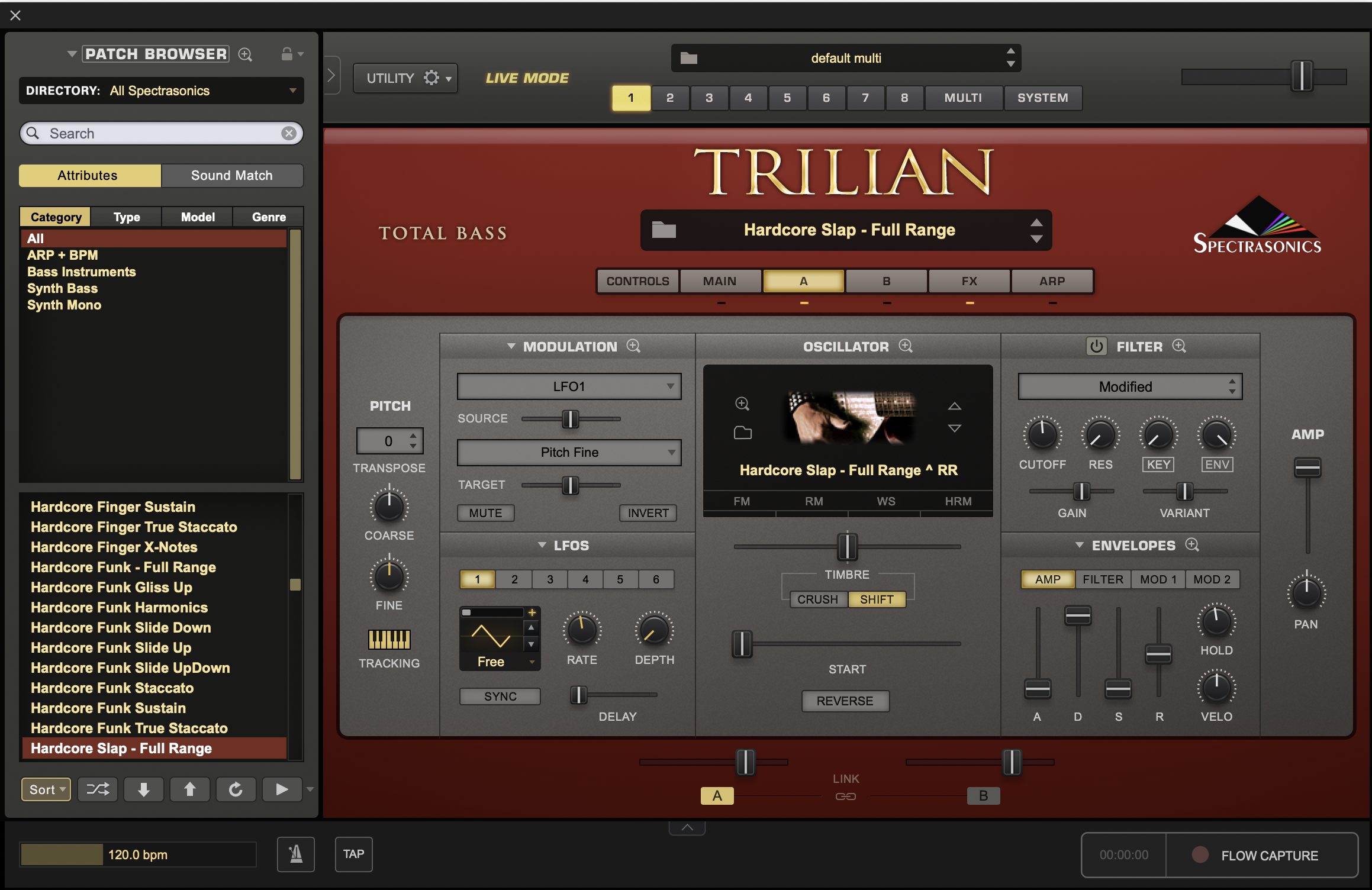Open the FX tab
The width and height of the screenshot is (1372, 890).
click(x=969, y=281)
